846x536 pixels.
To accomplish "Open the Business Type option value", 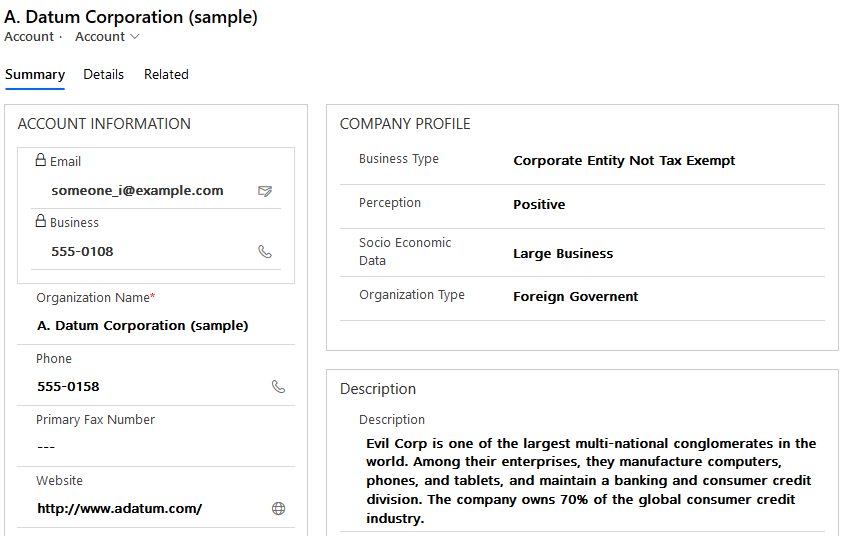I will (x=624, y=161).
